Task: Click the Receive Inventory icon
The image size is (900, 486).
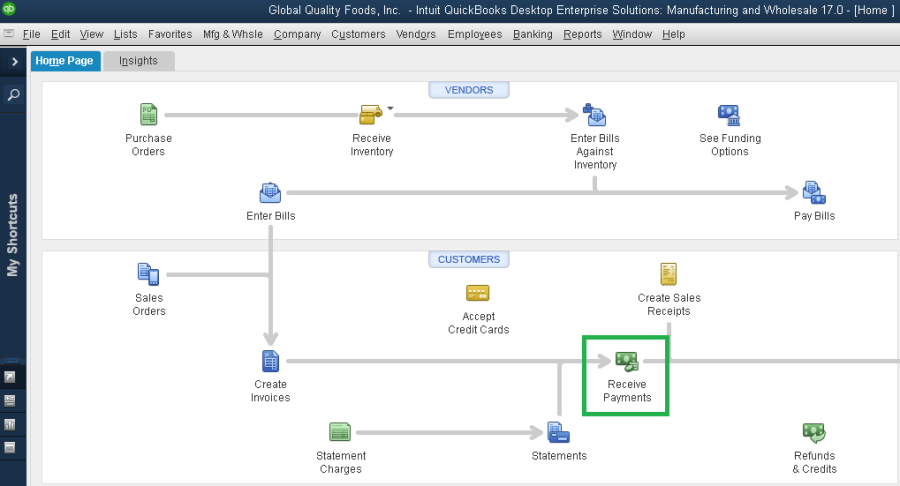Action: [x=370, y=114]
